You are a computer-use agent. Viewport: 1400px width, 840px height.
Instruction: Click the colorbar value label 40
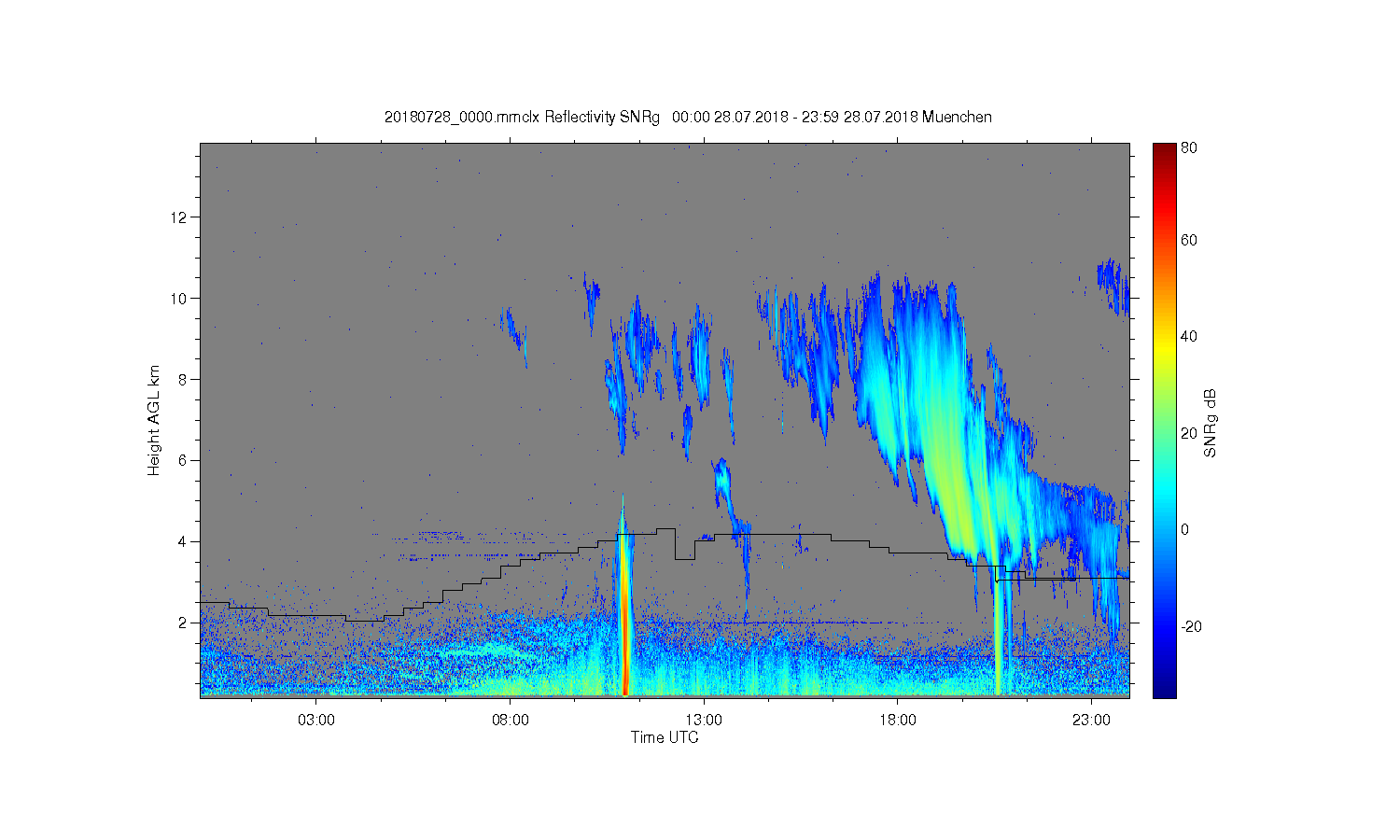(1189, 337)
